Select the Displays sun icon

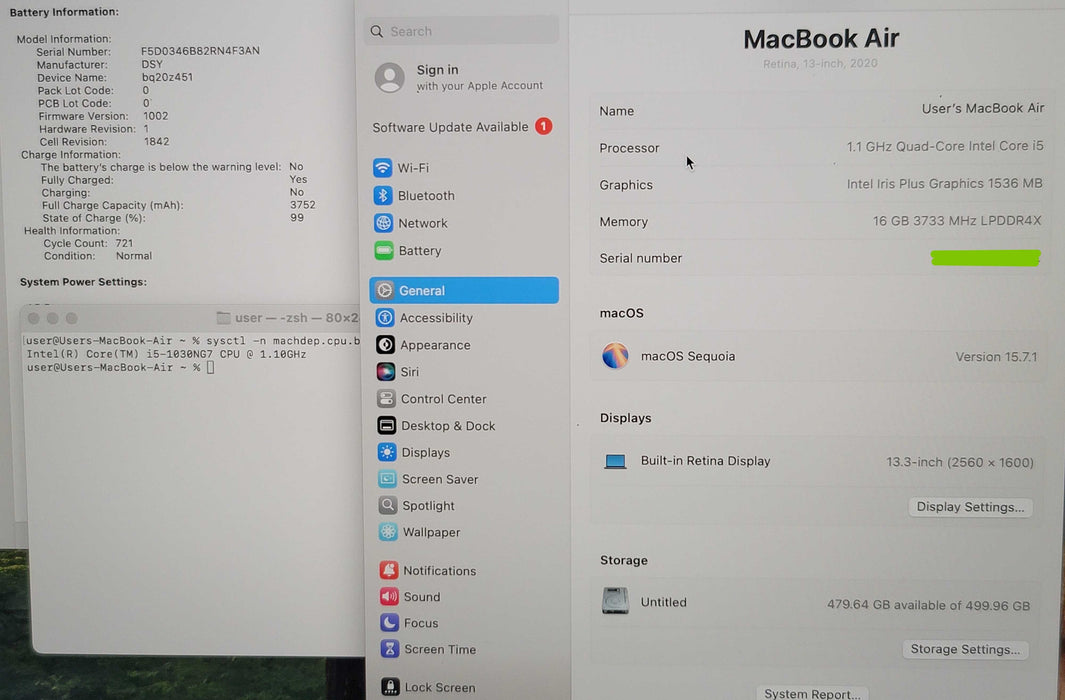[387, 452]
